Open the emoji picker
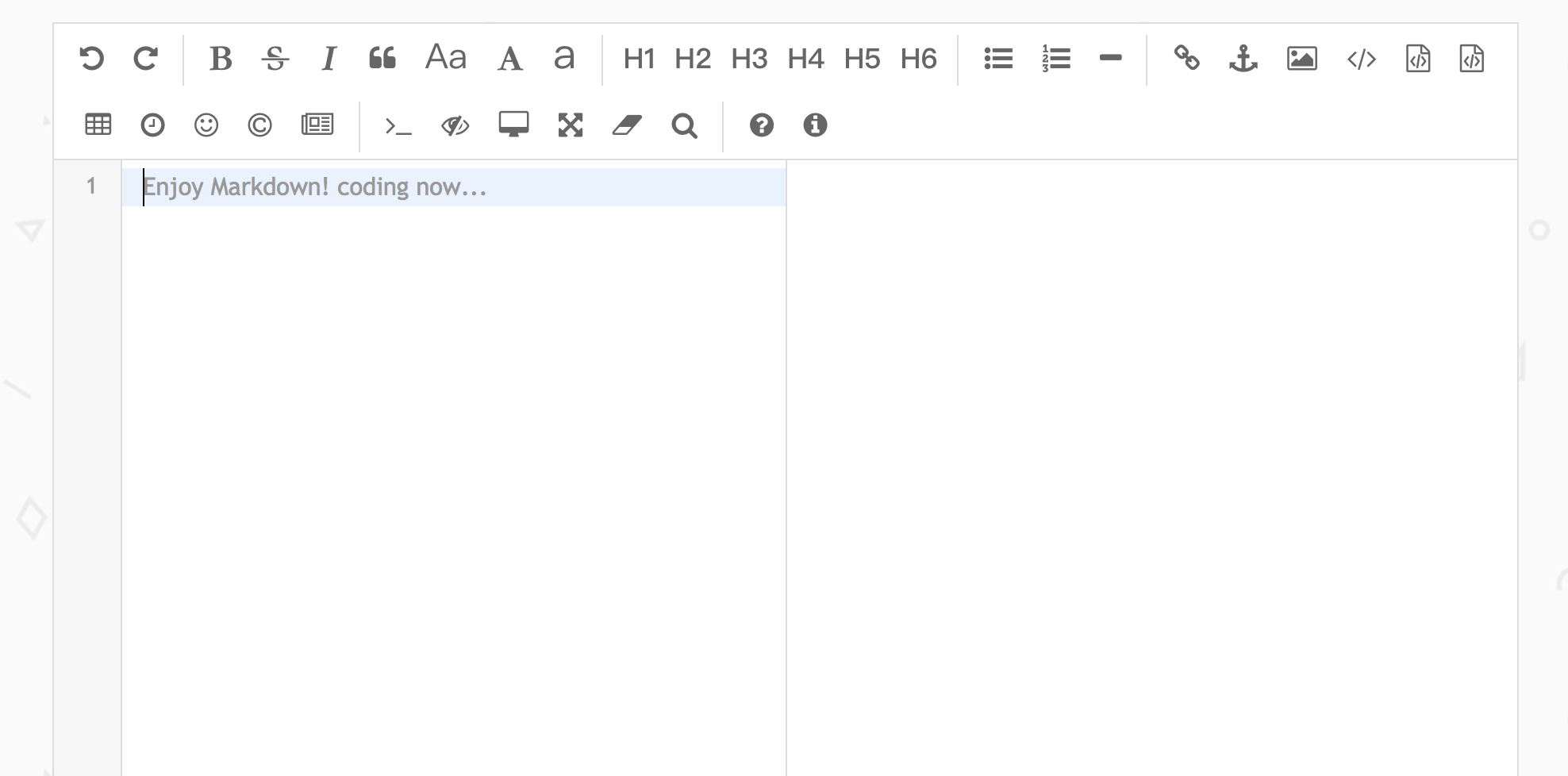Screen dimensions: 1568x776 206,125
